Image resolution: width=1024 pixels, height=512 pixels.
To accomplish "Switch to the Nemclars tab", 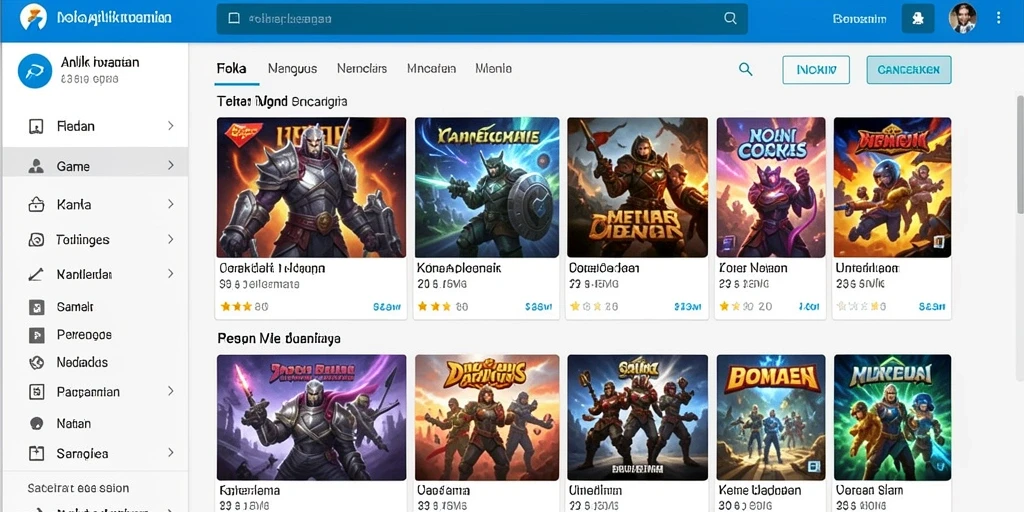I will pyautogui.click(x=362, y=69).
